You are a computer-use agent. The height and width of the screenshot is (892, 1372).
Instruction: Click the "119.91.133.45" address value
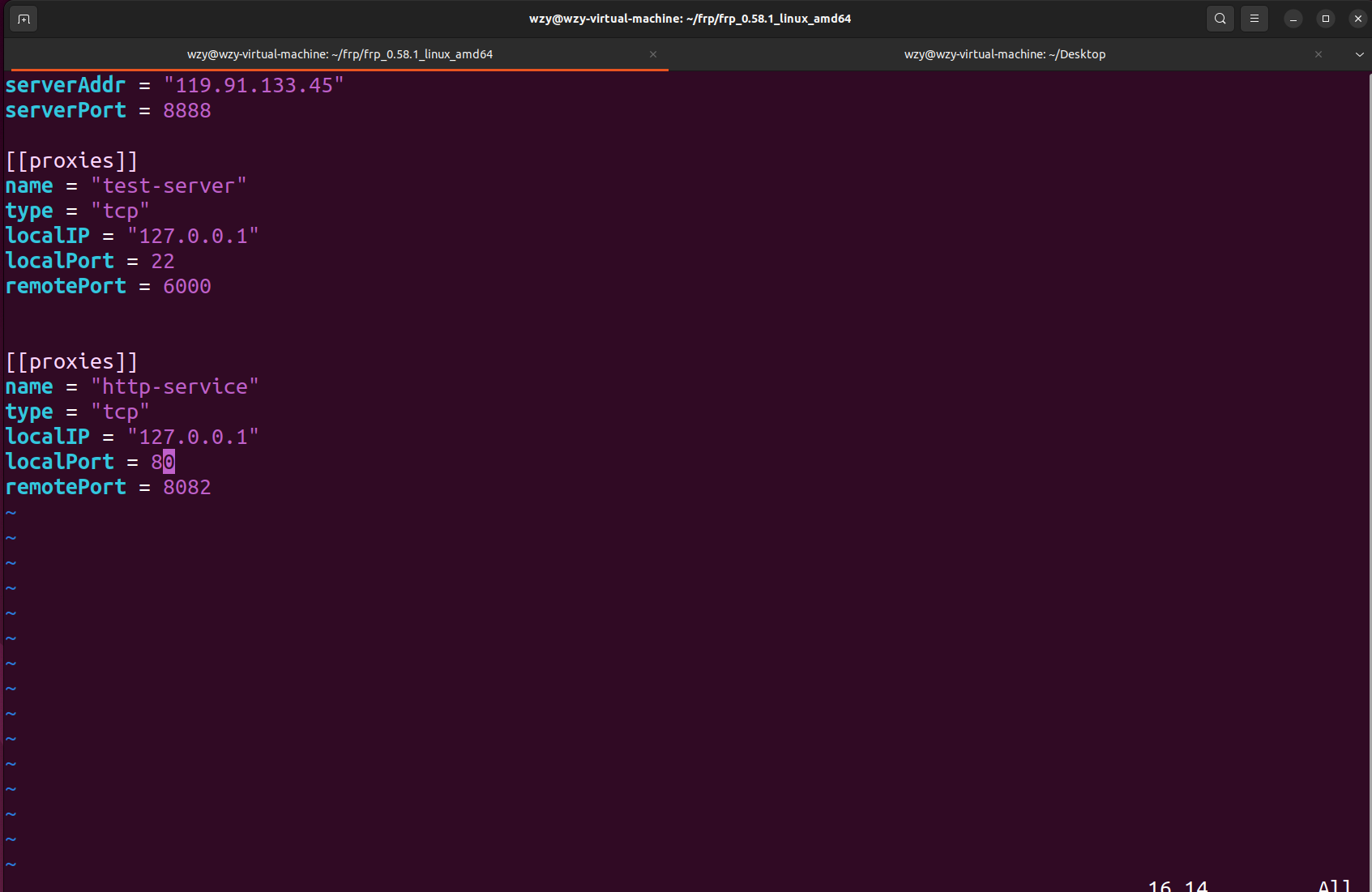pos(254,85)
